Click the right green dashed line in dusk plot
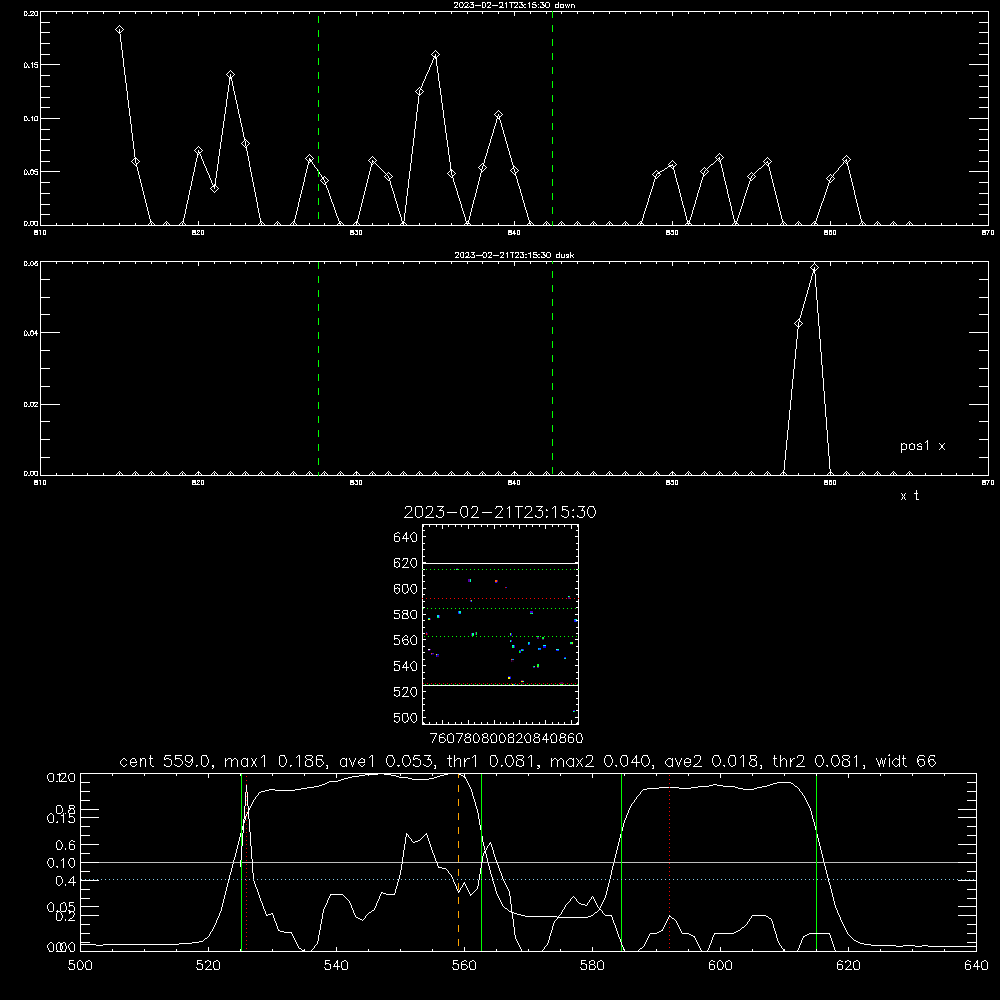1000x1000 pixels. (552, 368)
